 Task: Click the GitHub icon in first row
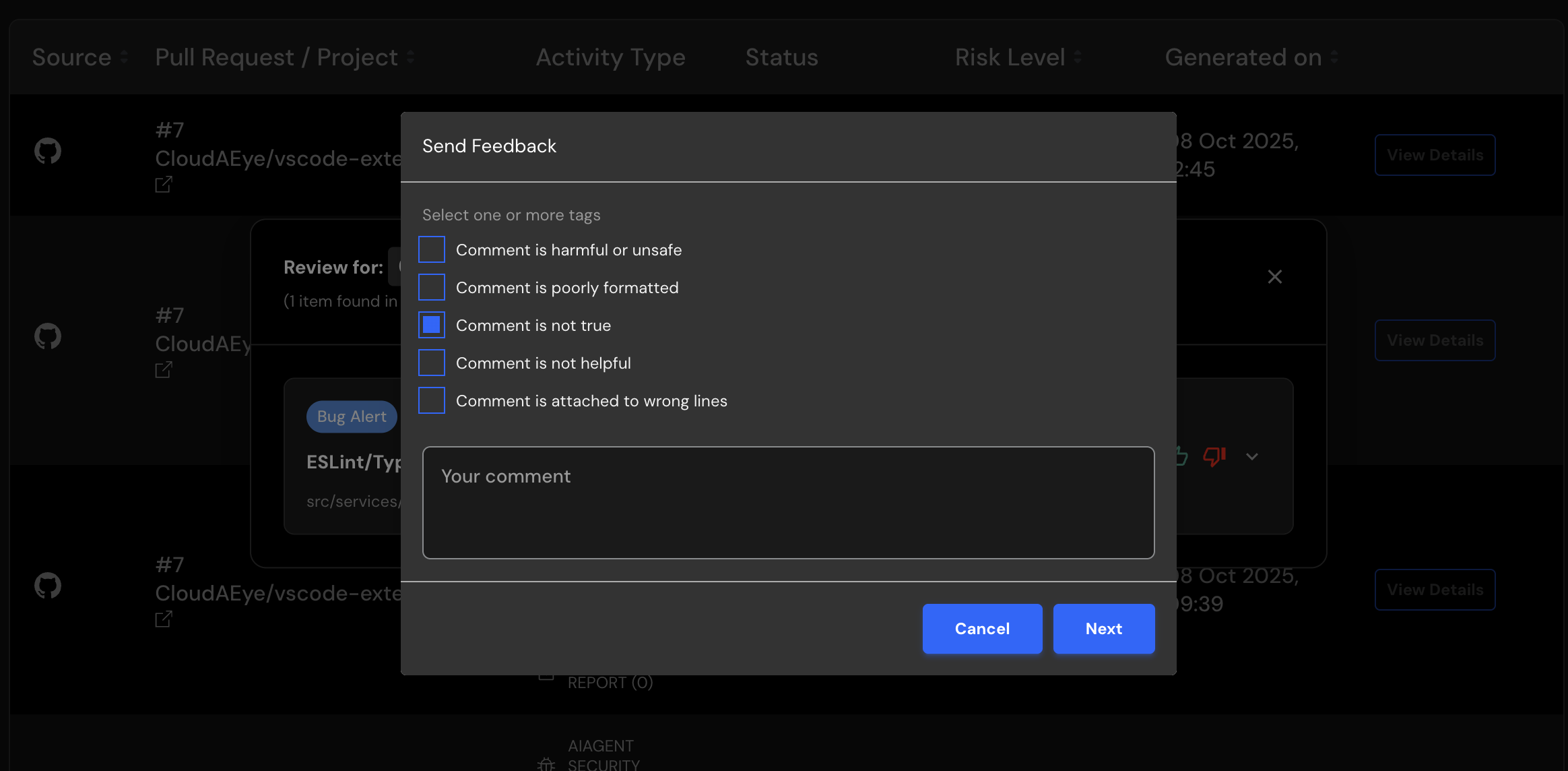[48, 151]
